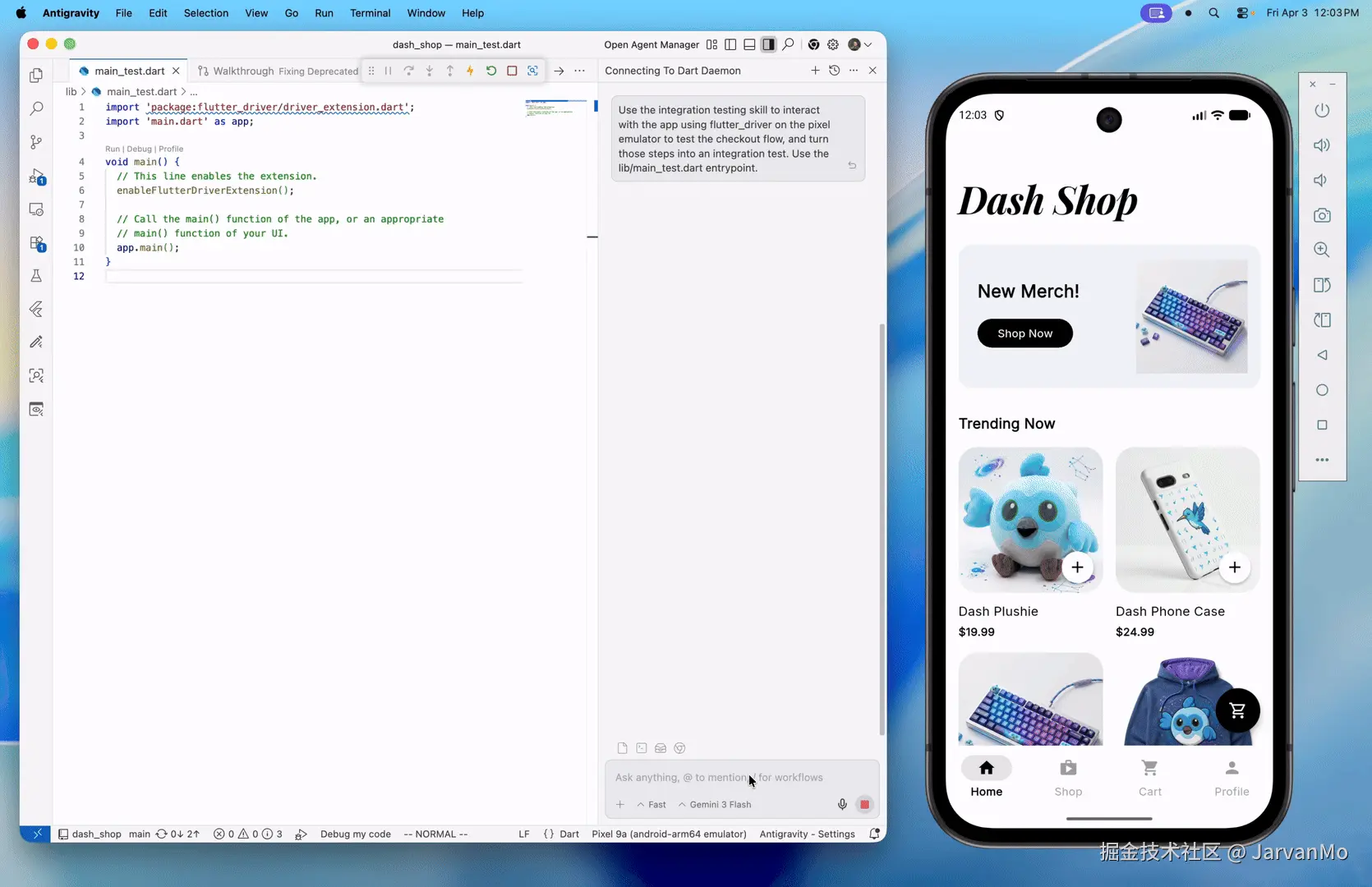Open the Gemini 3 Flash model selector
This screenshot has height=887, width=1372.
[x=715, y=805]
